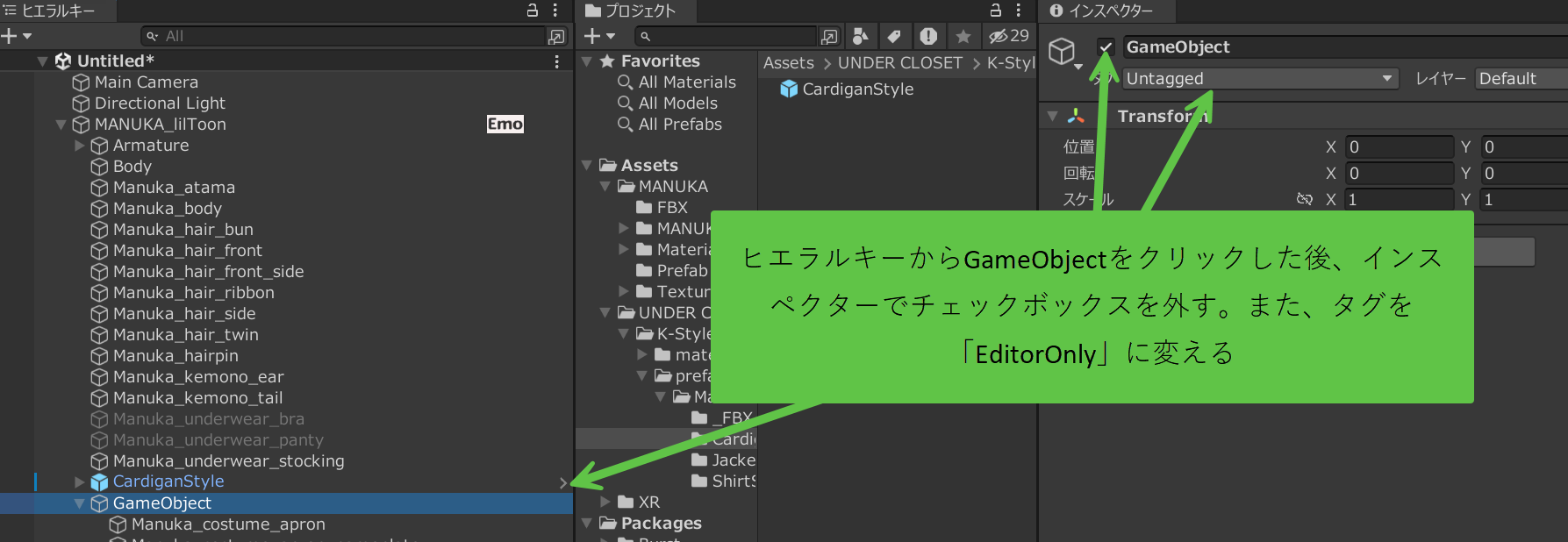This screenshot has width=1568, height=542.
Task: Expand the CardiganStyle hierarchy node
Action: [x=79, y=481]
